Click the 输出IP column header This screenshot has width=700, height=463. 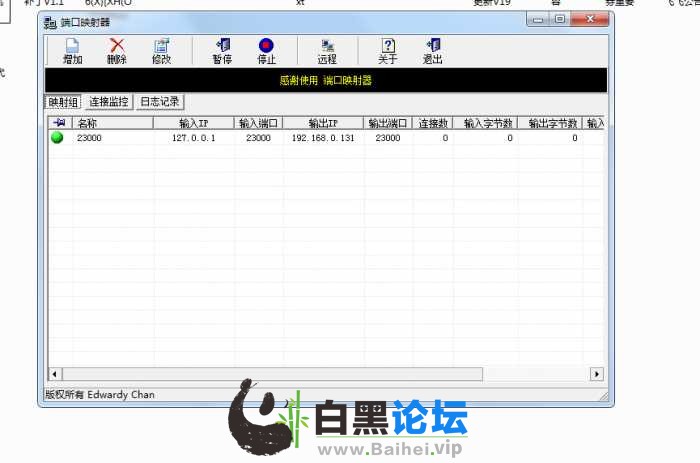[322, 123]
